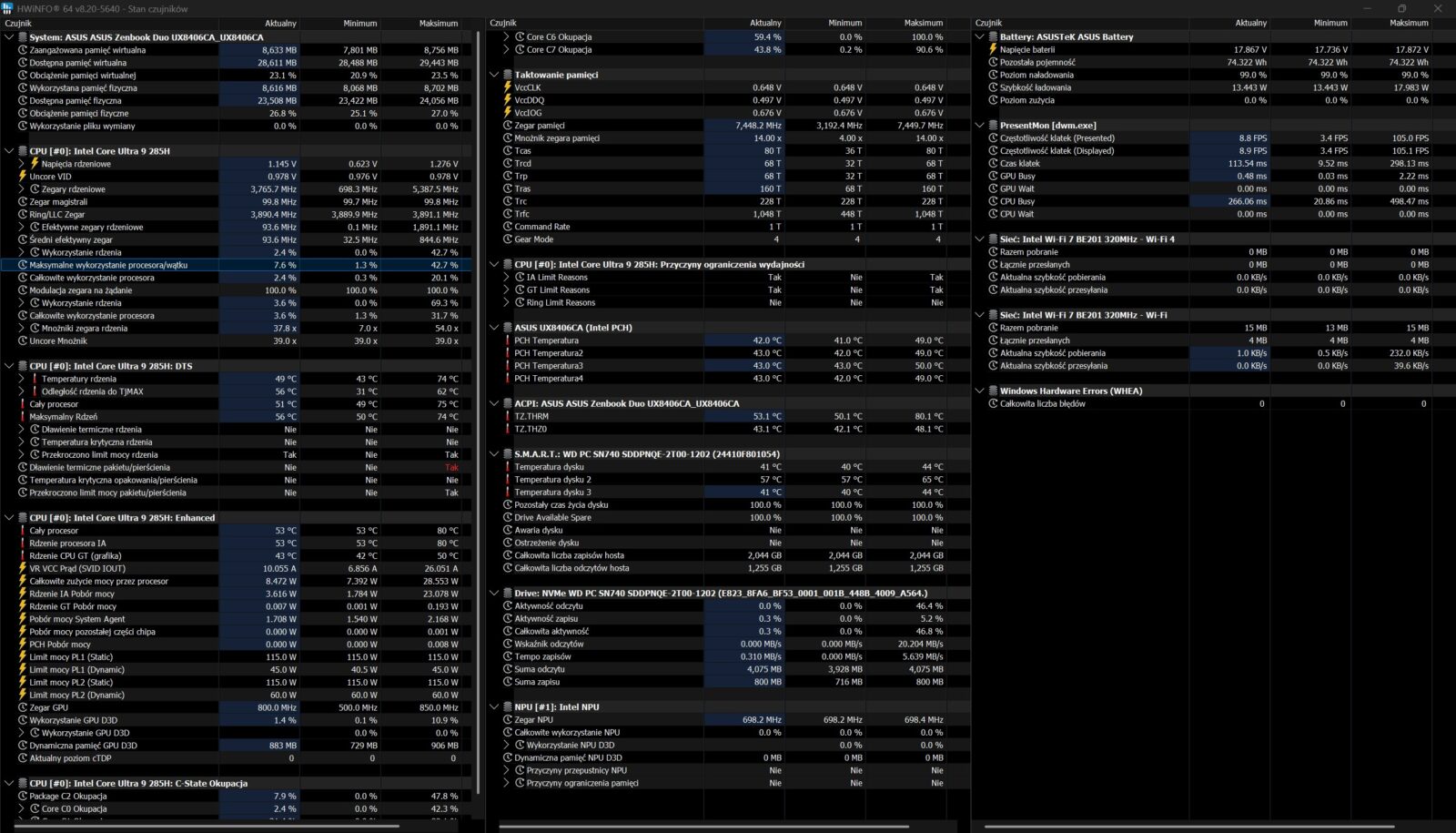Viewport: 1456px width, 833px height.
Task: Select the Pozostała pojemność battery row
Action: [x=1037, y=63]
